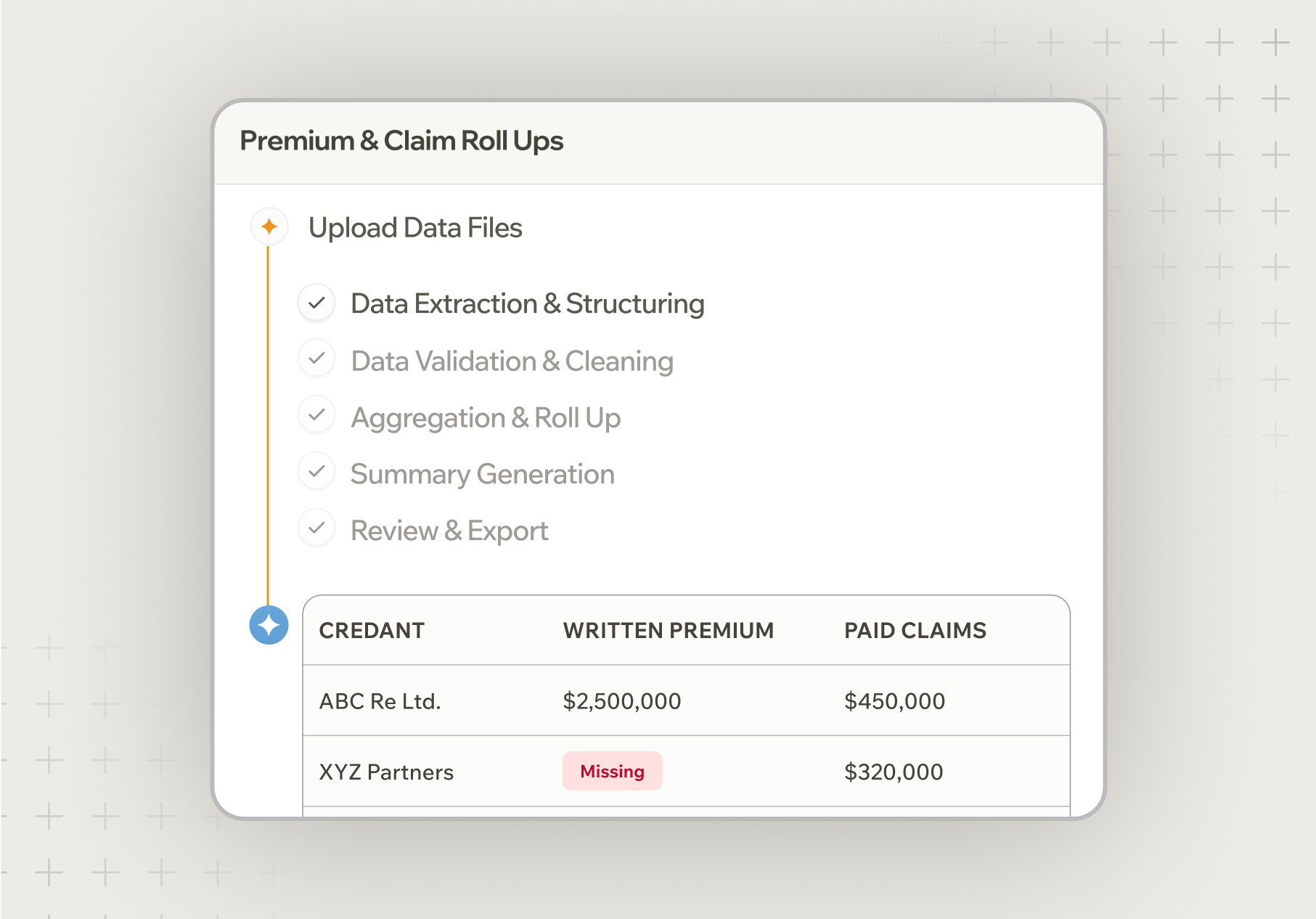
Task: Click the Summary Generation check icon
Action: 316,472
